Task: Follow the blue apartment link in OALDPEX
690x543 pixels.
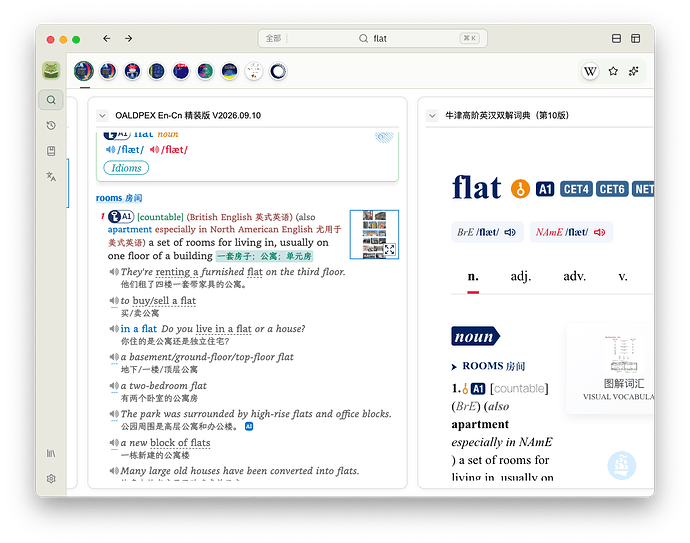Action: coord(130,230)
